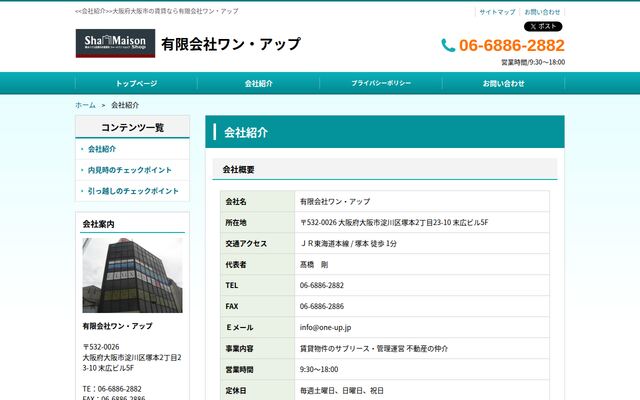Click the 有限会社ワン・アップ name under the photo
Screen dimensions: 640x400
pos(118,326)
